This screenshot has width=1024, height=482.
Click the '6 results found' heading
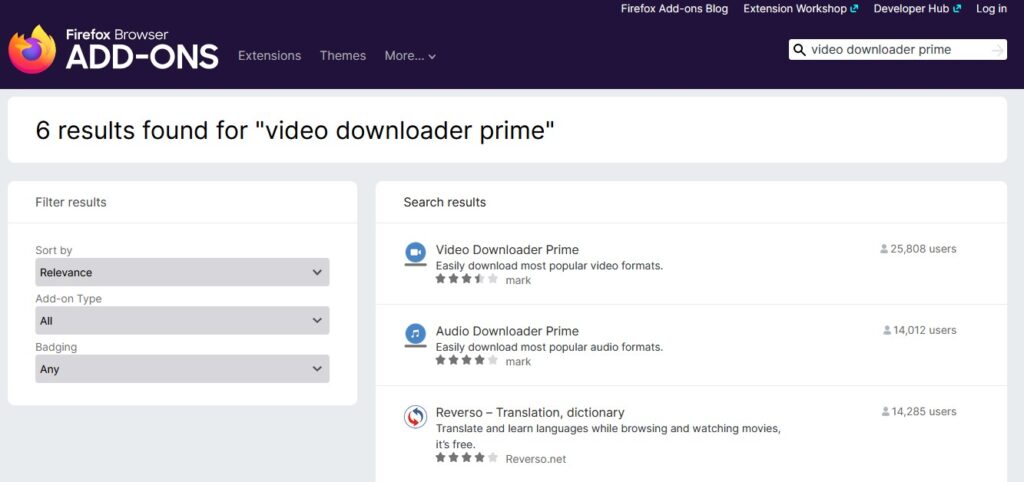(x=295, y=131)
